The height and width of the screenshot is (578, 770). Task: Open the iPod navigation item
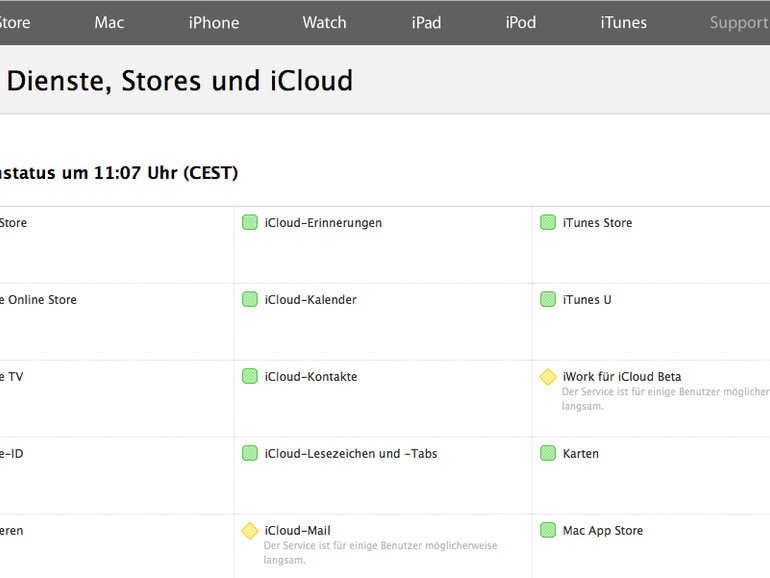pos(521,23)
